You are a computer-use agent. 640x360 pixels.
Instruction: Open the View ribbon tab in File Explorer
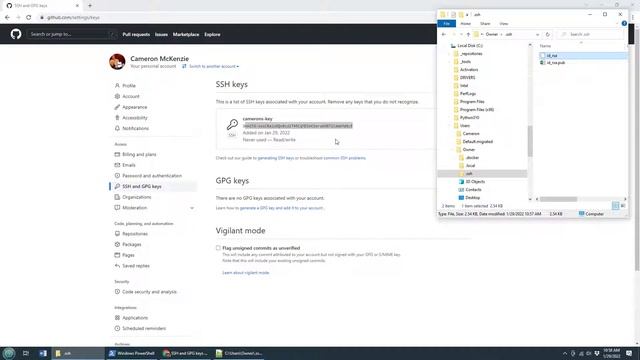coord(504,24)
